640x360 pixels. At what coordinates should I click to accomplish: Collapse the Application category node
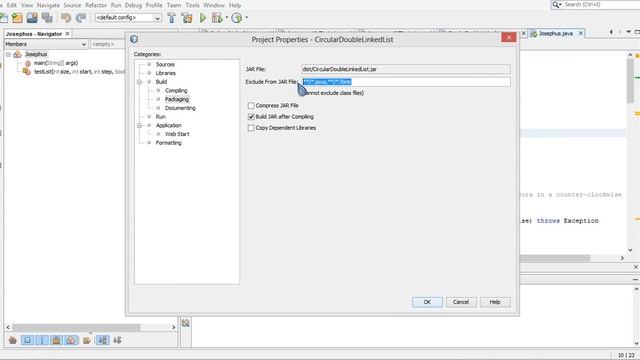(139, 125)
